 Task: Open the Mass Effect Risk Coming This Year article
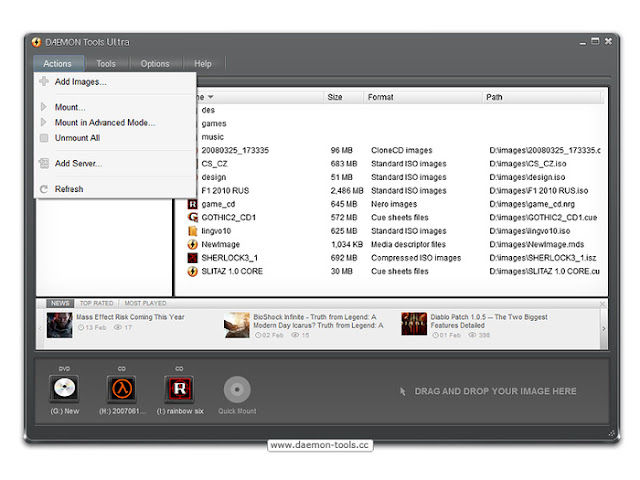[x=130, y=317]
